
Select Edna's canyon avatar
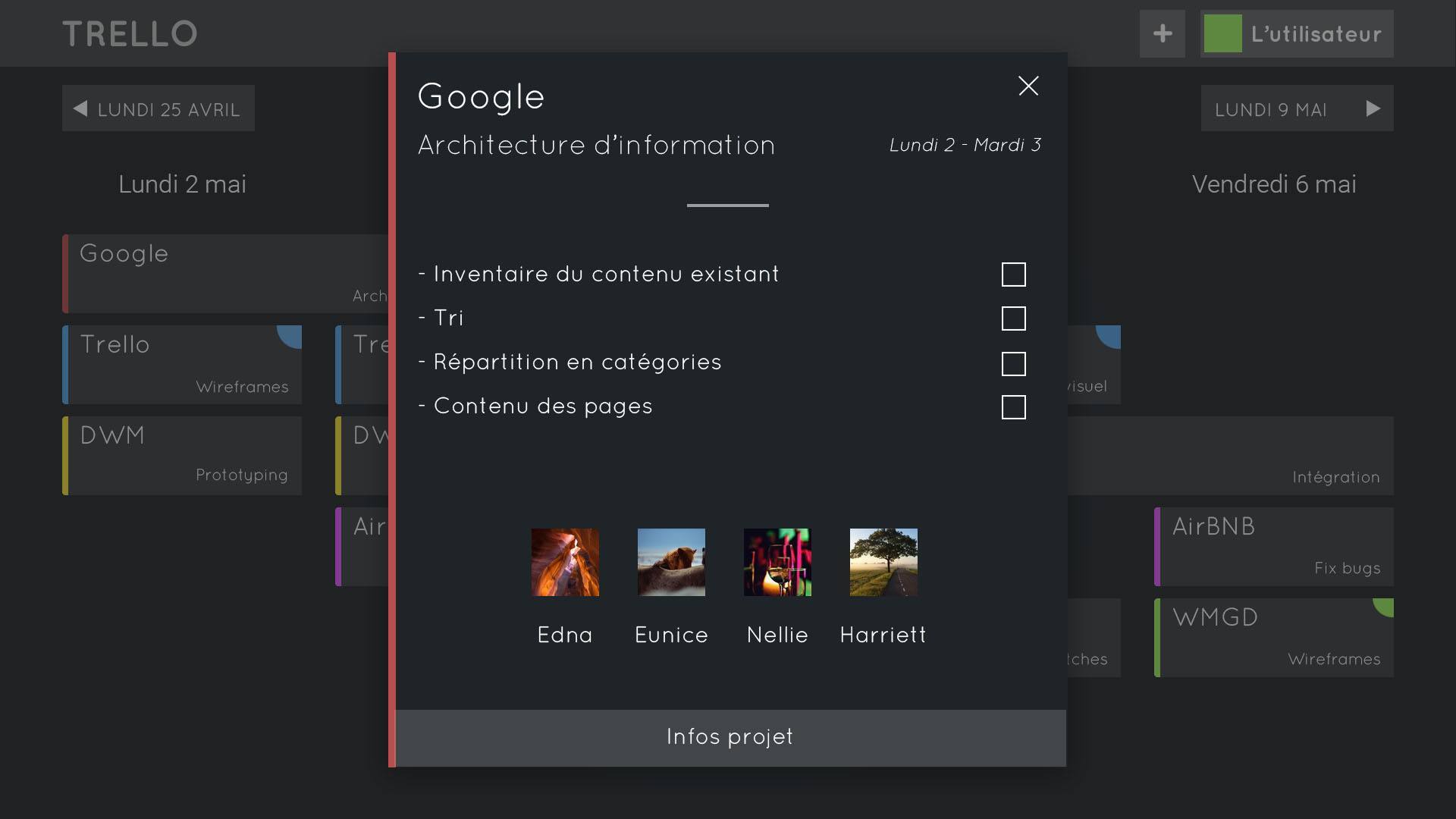pyautogui.click(x=565, y=562)
